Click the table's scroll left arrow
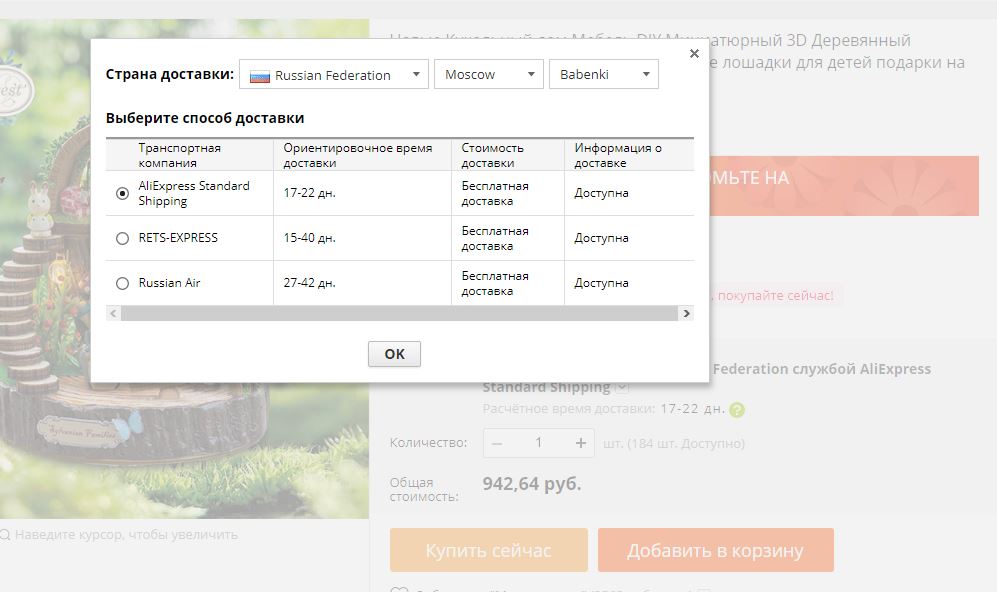The width and height of the screenshot is (997, 592). (x=113, y=314)
